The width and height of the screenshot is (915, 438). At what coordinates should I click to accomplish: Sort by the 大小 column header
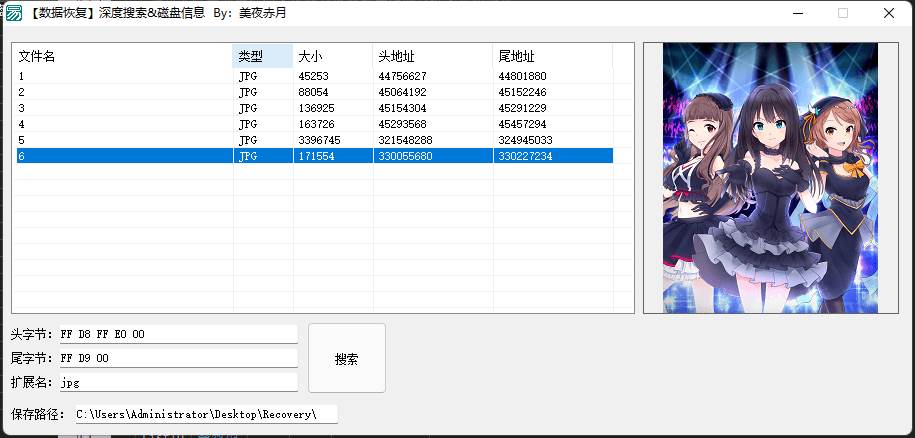pos(333,57)
